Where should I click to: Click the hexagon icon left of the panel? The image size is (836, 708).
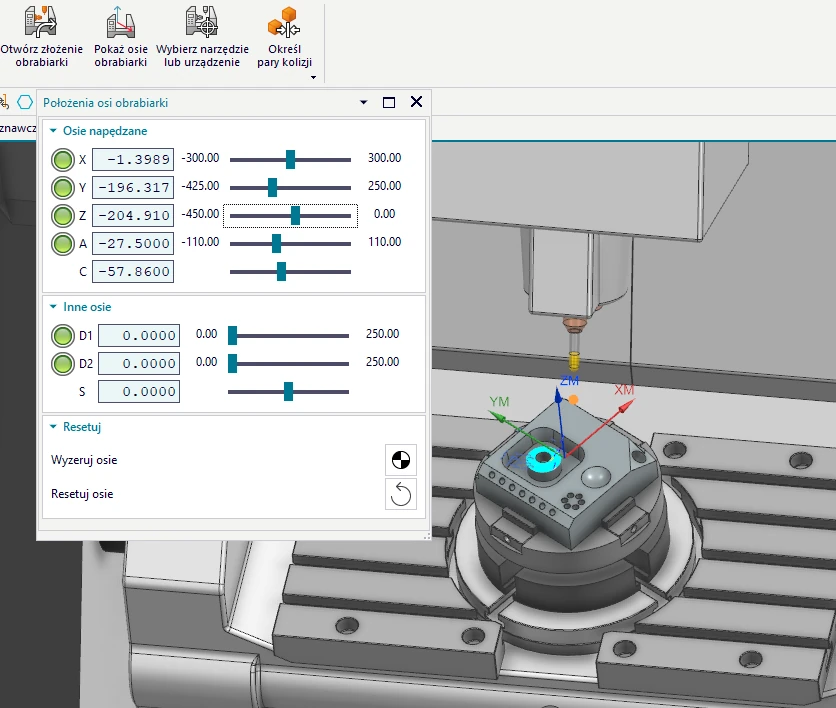[x=25, y=102]
